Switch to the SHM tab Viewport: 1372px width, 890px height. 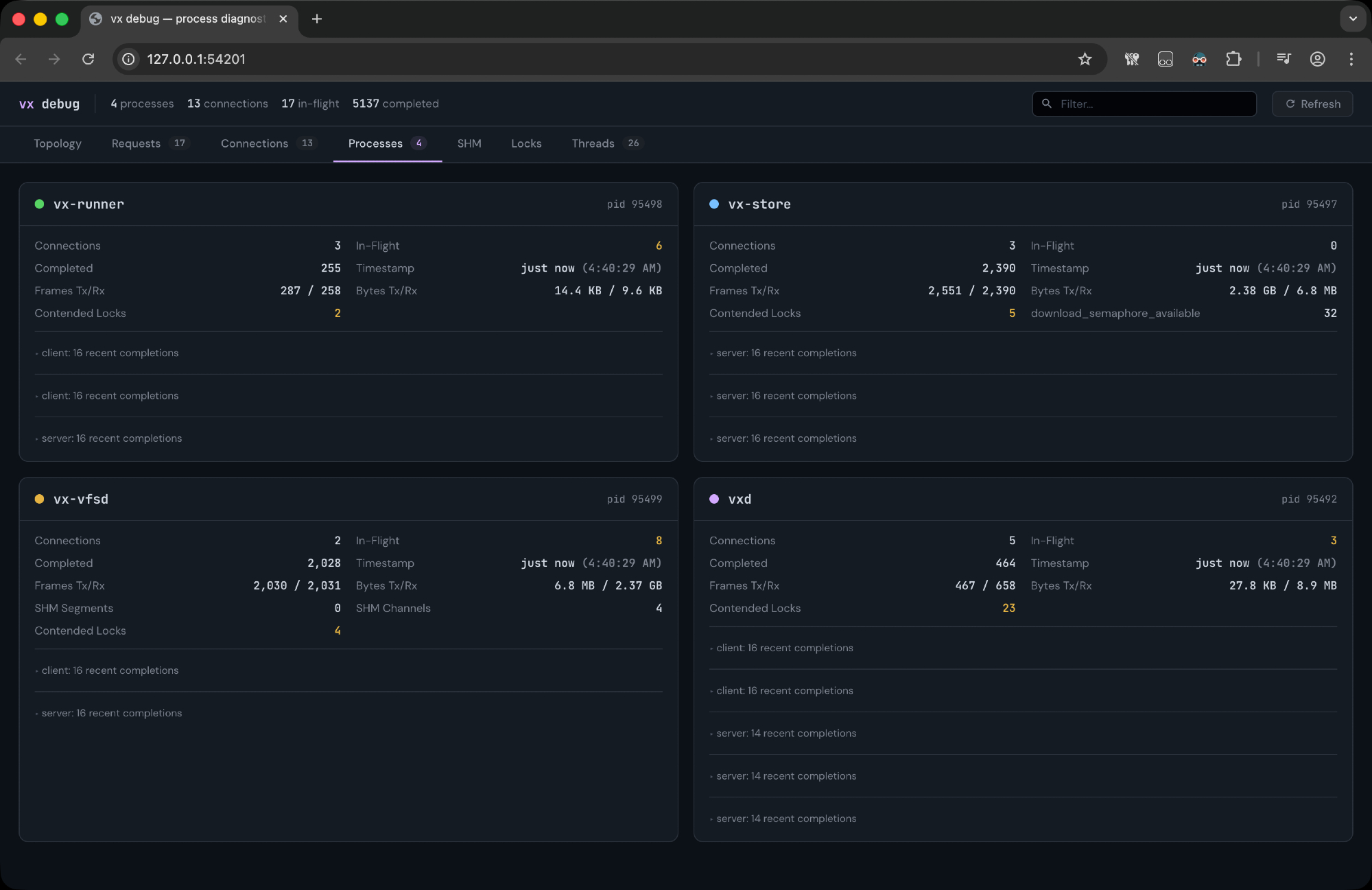click(x=469, y=143)
